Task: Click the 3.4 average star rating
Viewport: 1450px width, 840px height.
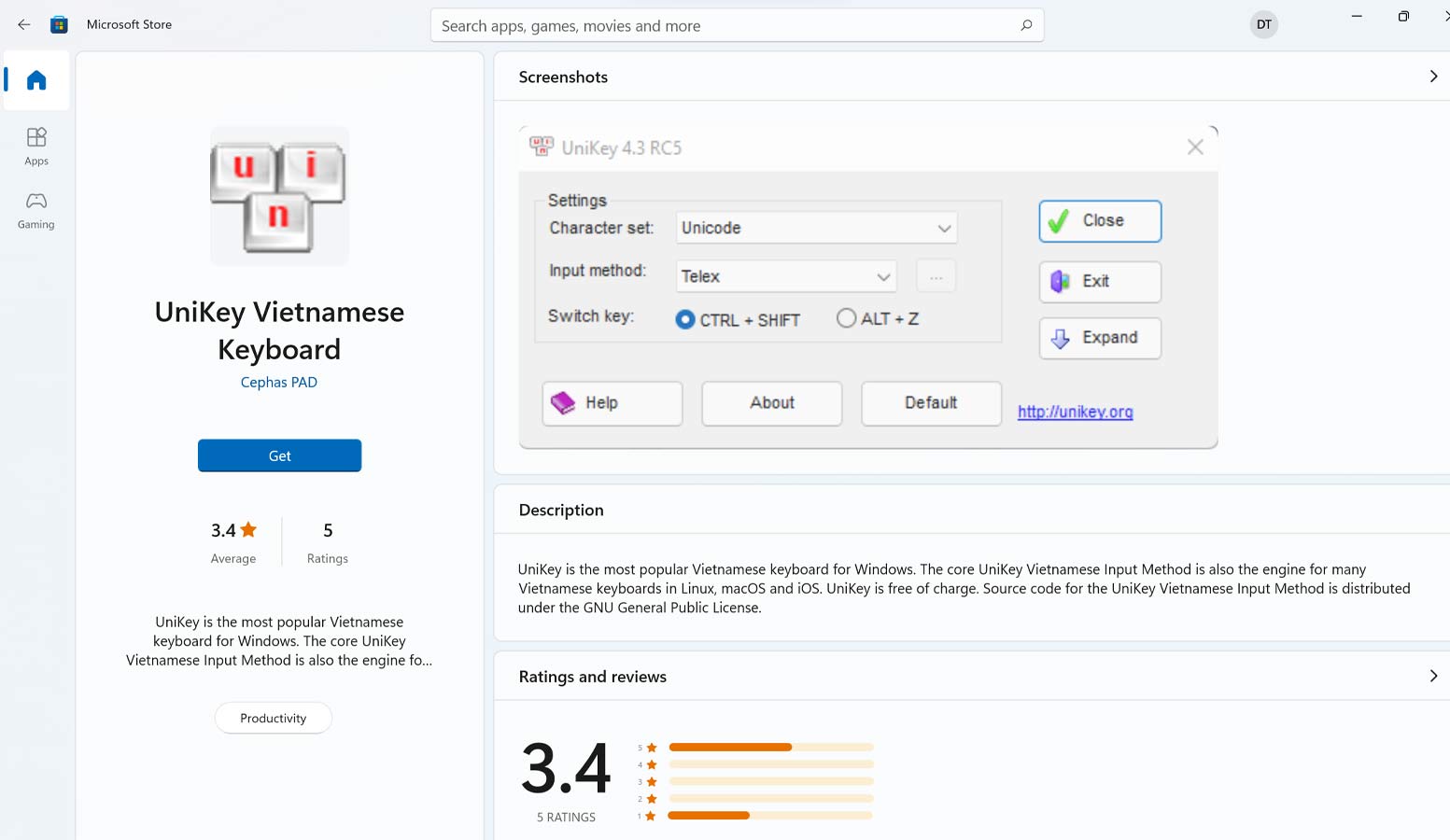Action: click(233, 530)
